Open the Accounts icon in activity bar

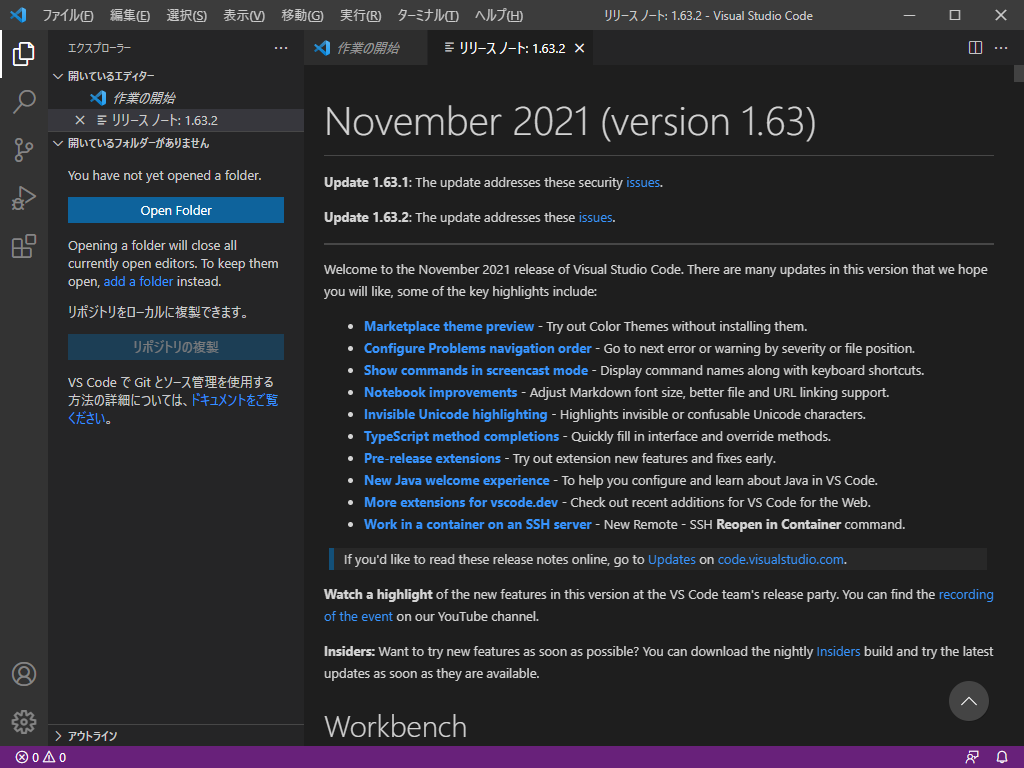(x=24, y=674)
